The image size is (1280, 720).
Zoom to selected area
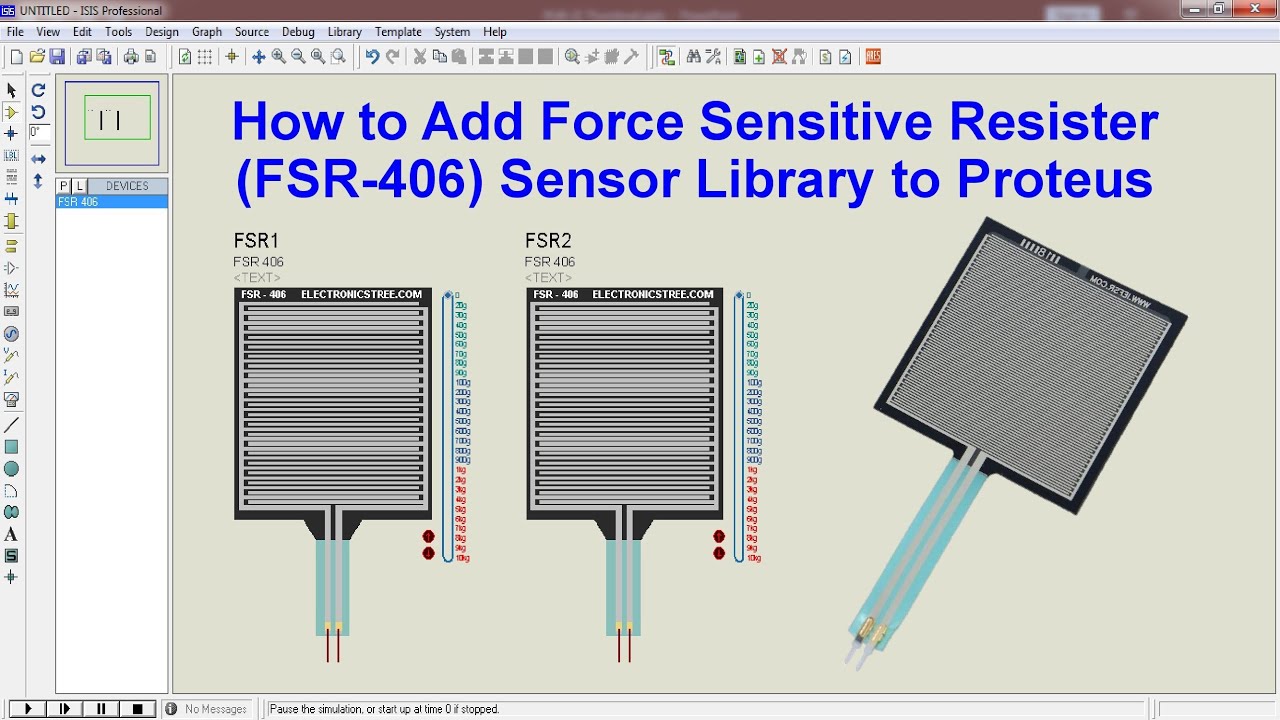[338, 57]
